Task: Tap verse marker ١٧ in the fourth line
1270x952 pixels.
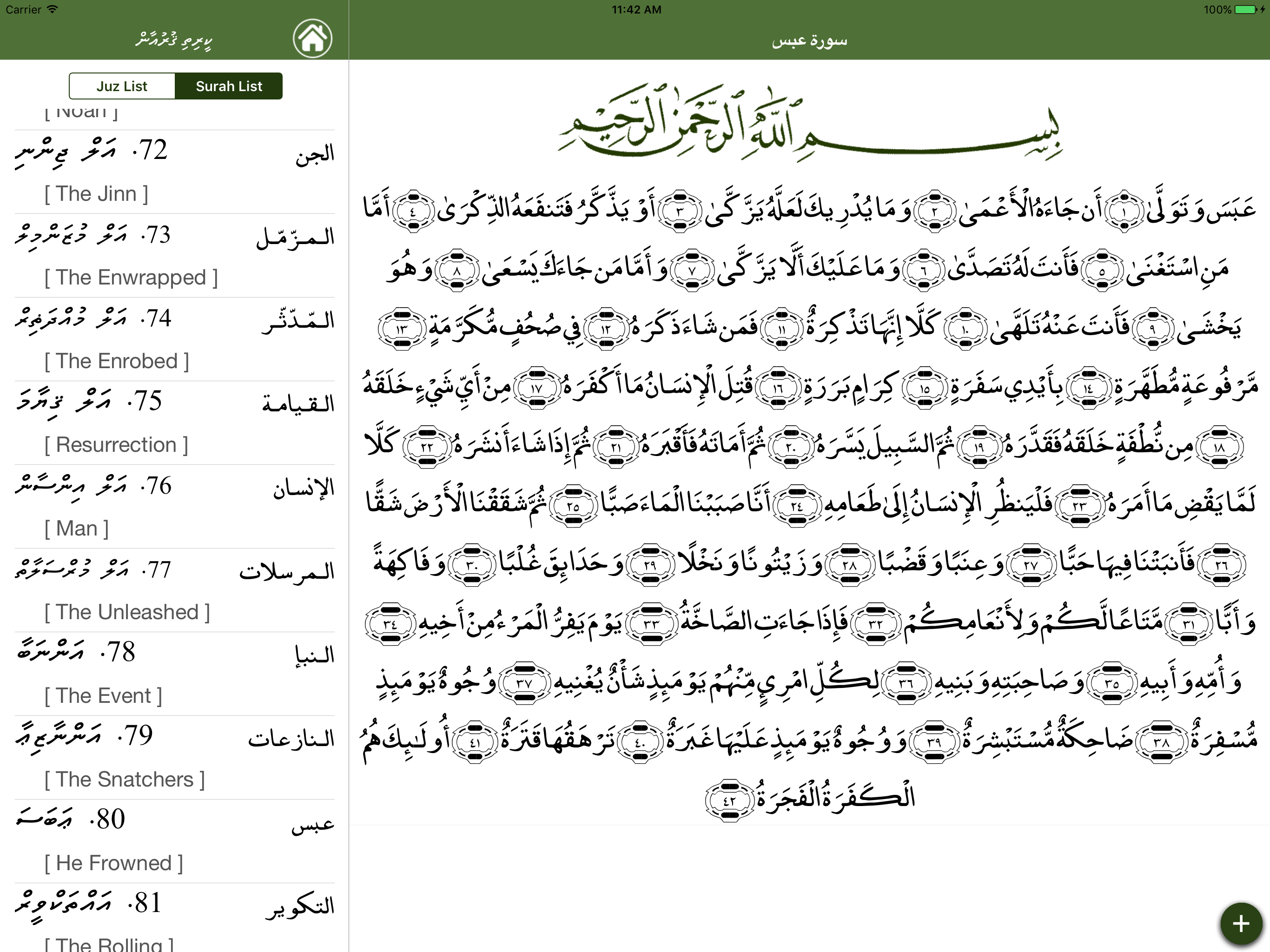Action: pos(536,388)
